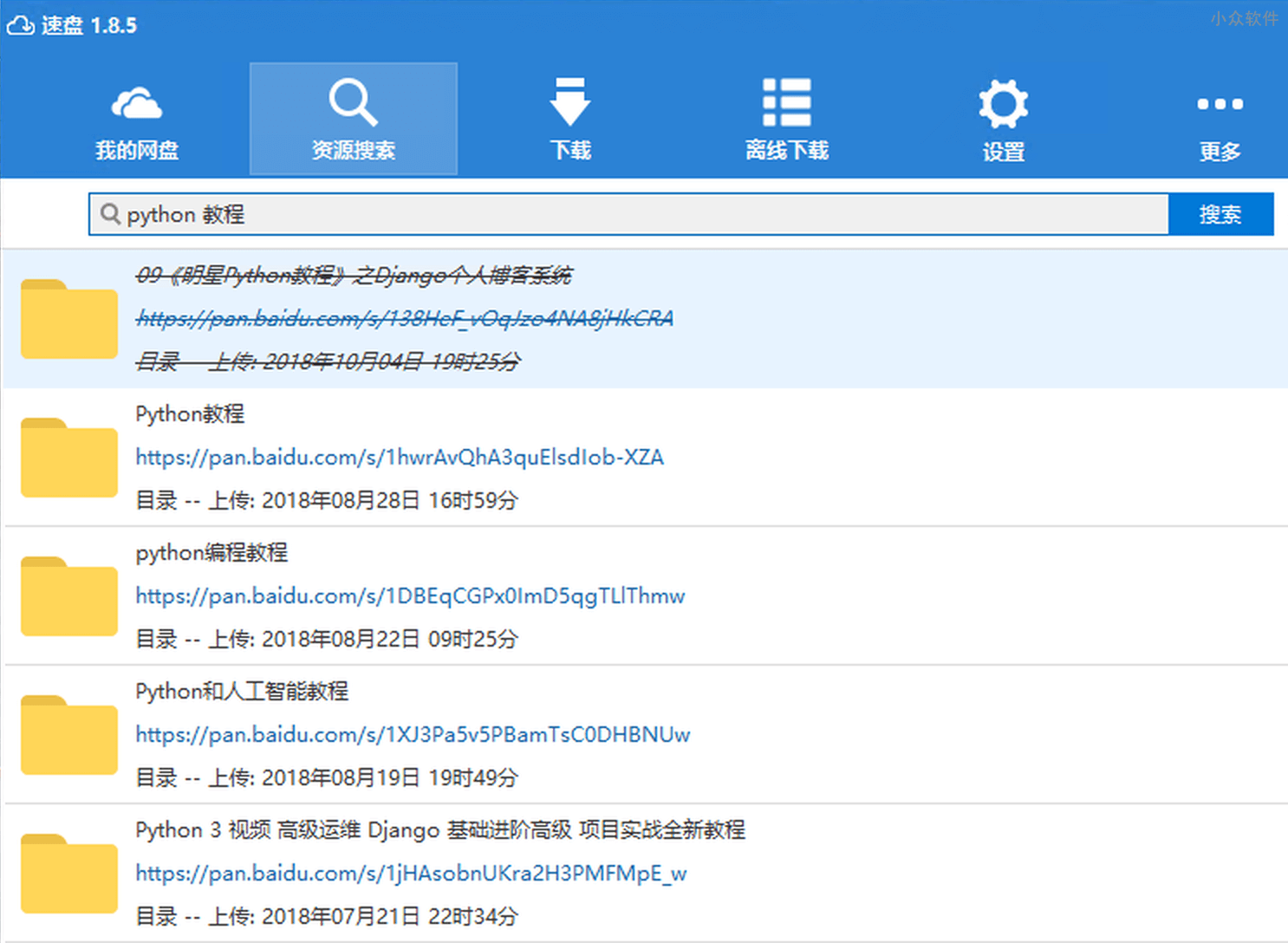
Task: Switch to 我的网盘 tab label
Action: point(136,150)
